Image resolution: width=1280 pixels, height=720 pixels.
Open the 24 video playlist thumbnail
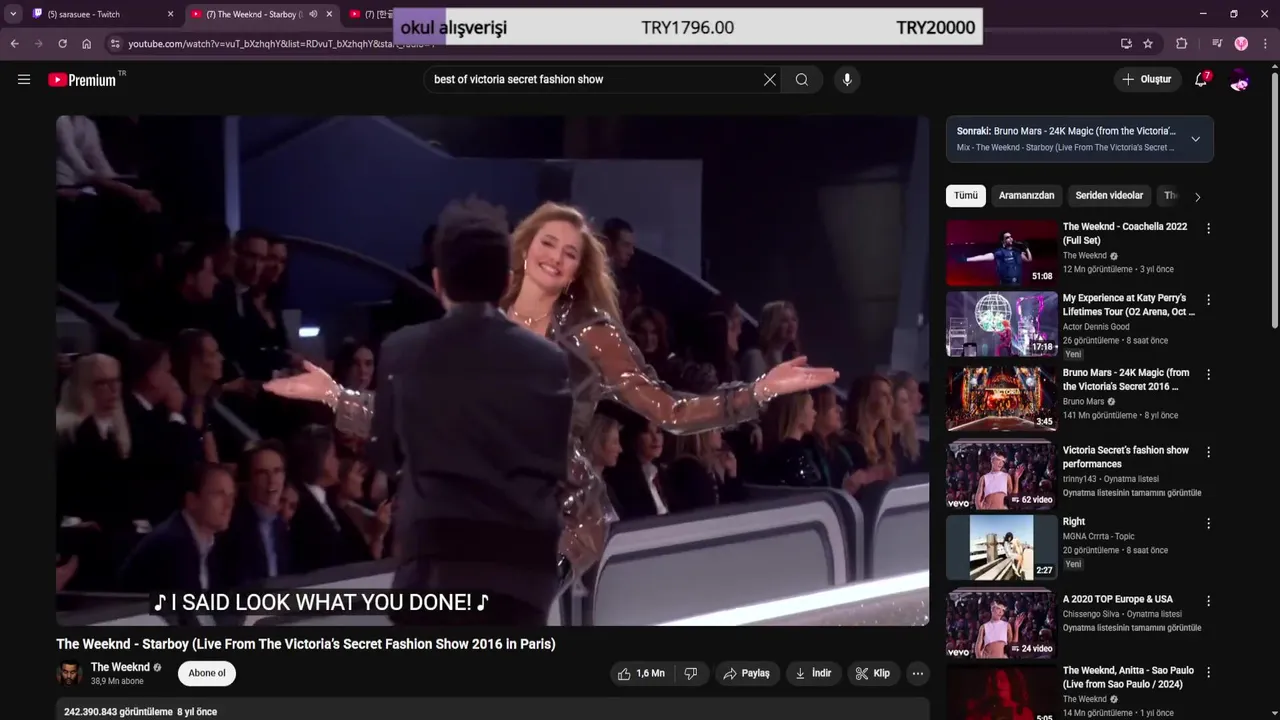point(1002,625)
